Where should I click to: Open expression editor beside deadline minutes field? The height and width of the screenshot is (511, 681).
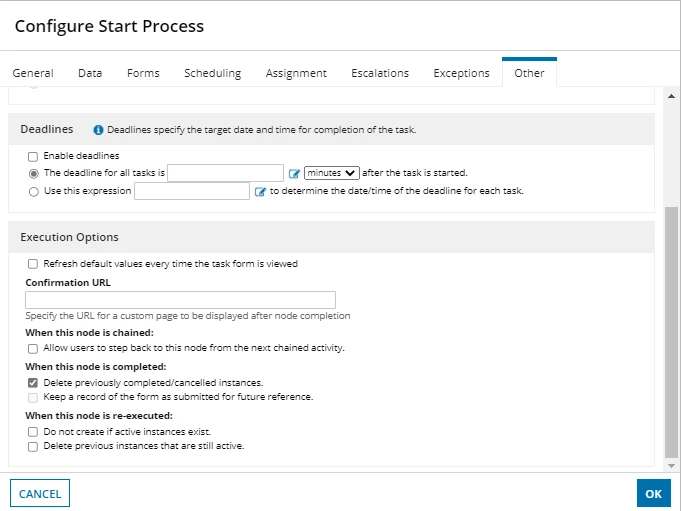pyautogui.click(x=294, y=174)
